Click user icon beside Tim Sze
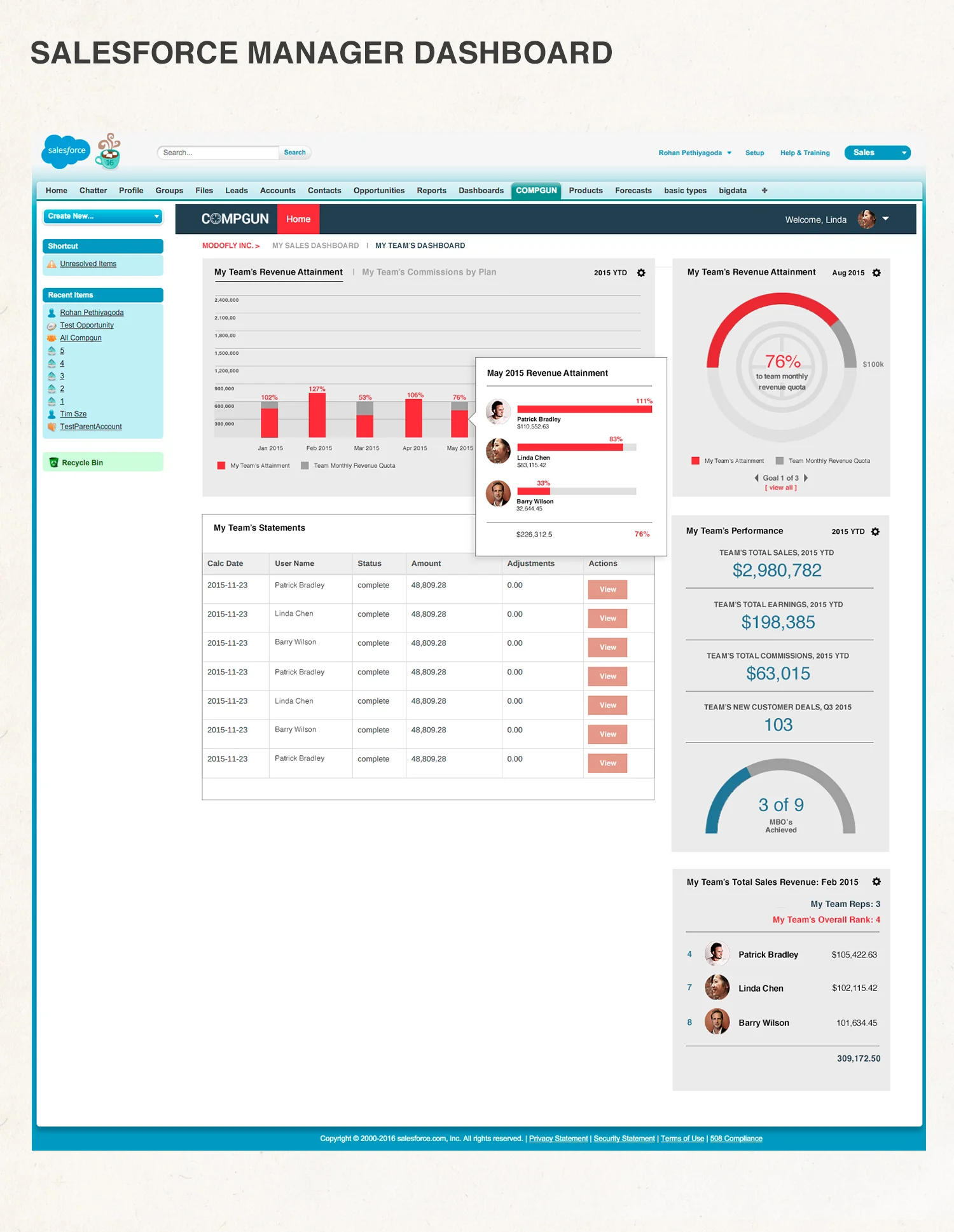This screenshot has height=1232, width=954. [x=52, y=414]
